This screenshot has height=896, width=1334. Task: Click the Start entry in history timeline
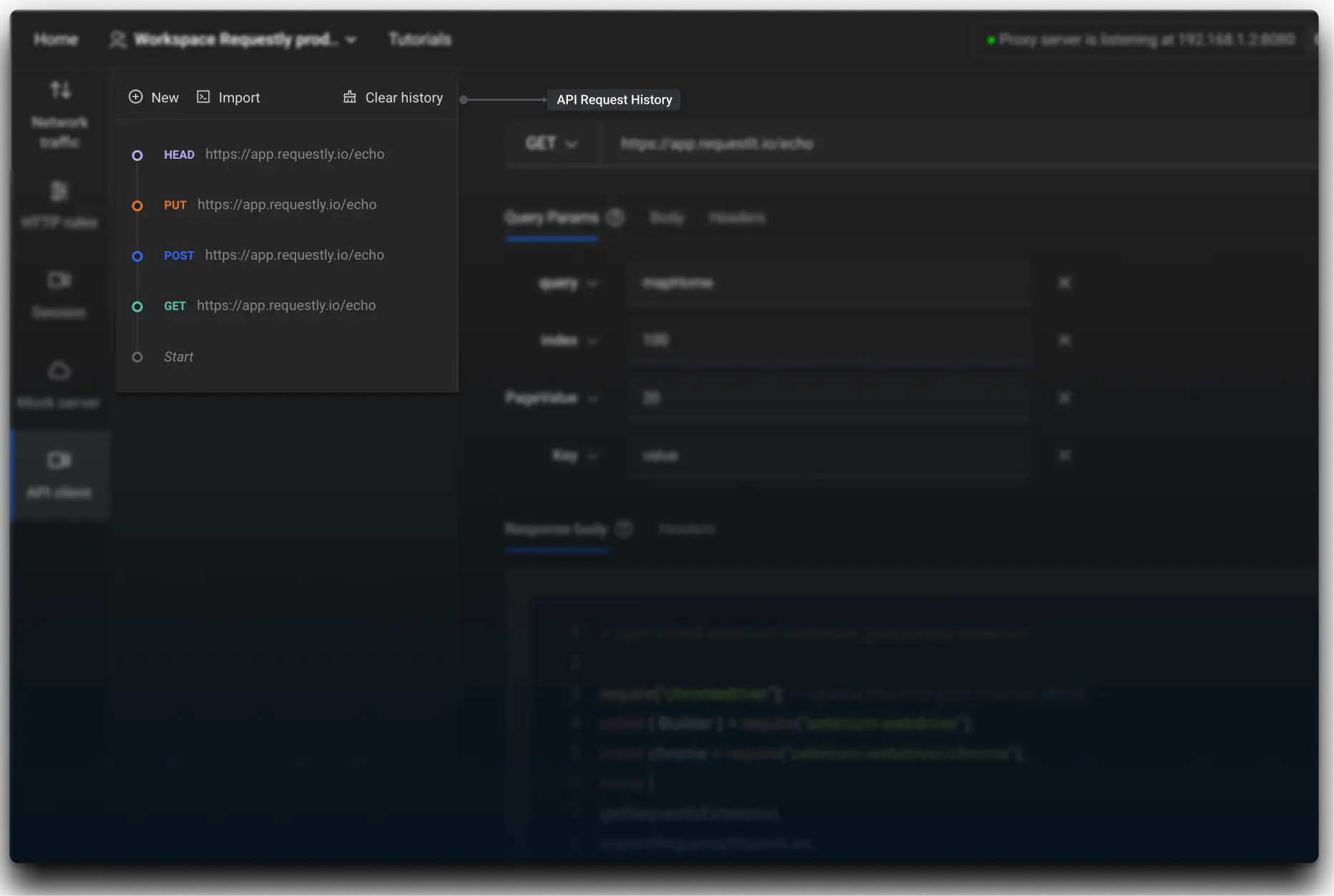pyautogui.click(x=178, y=357)
